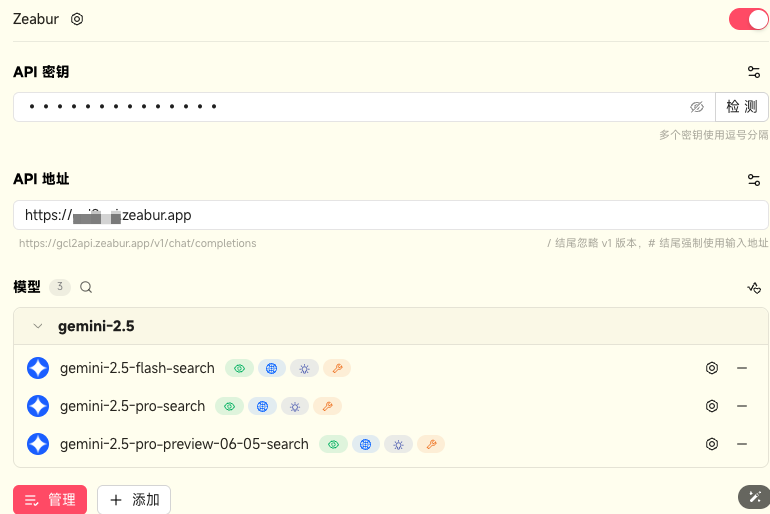
Task: Remove the gemini-2.5-pro-preview-06-05-search model
Action: (742, 444)
